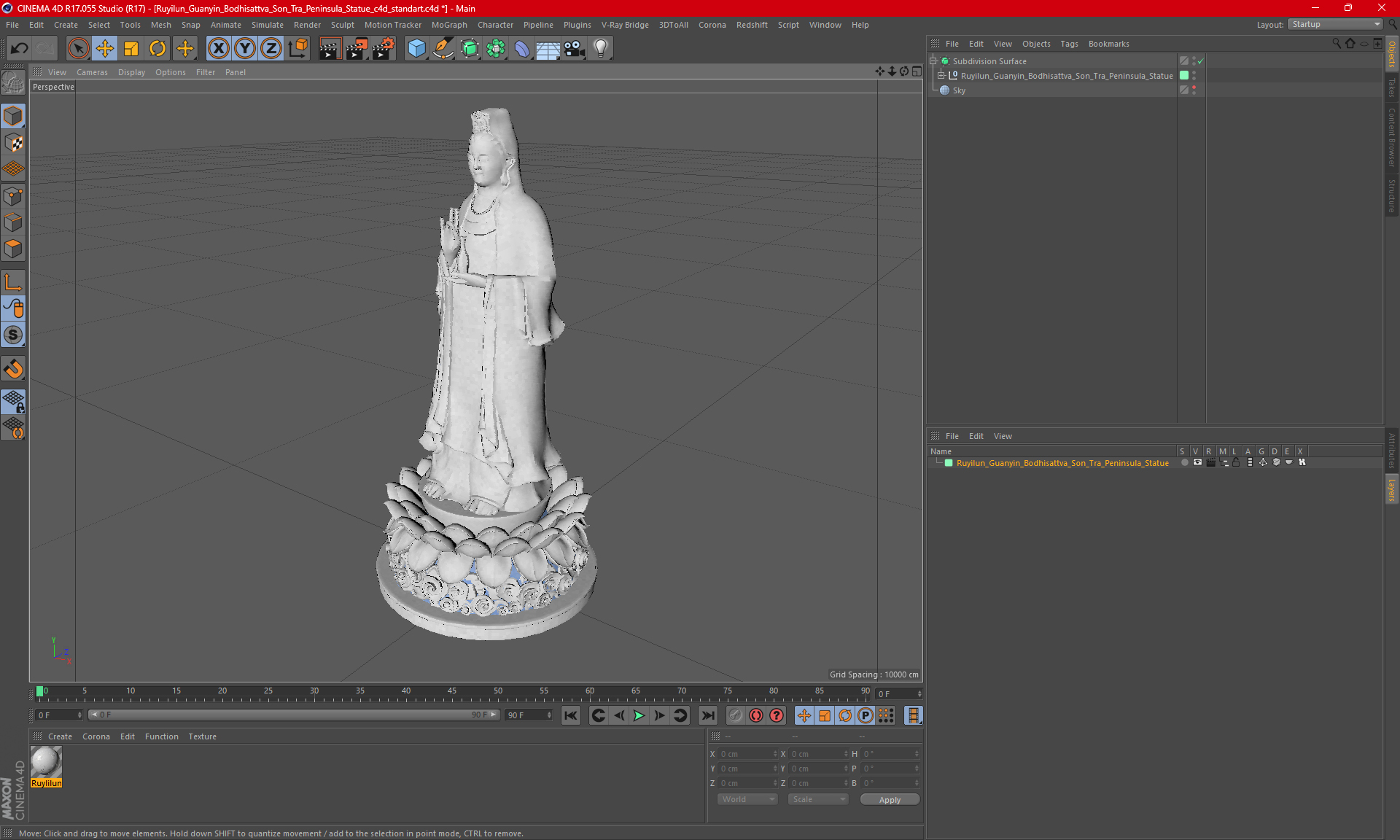Add a Light object
Screen dimensions: 1400x840
601,49
